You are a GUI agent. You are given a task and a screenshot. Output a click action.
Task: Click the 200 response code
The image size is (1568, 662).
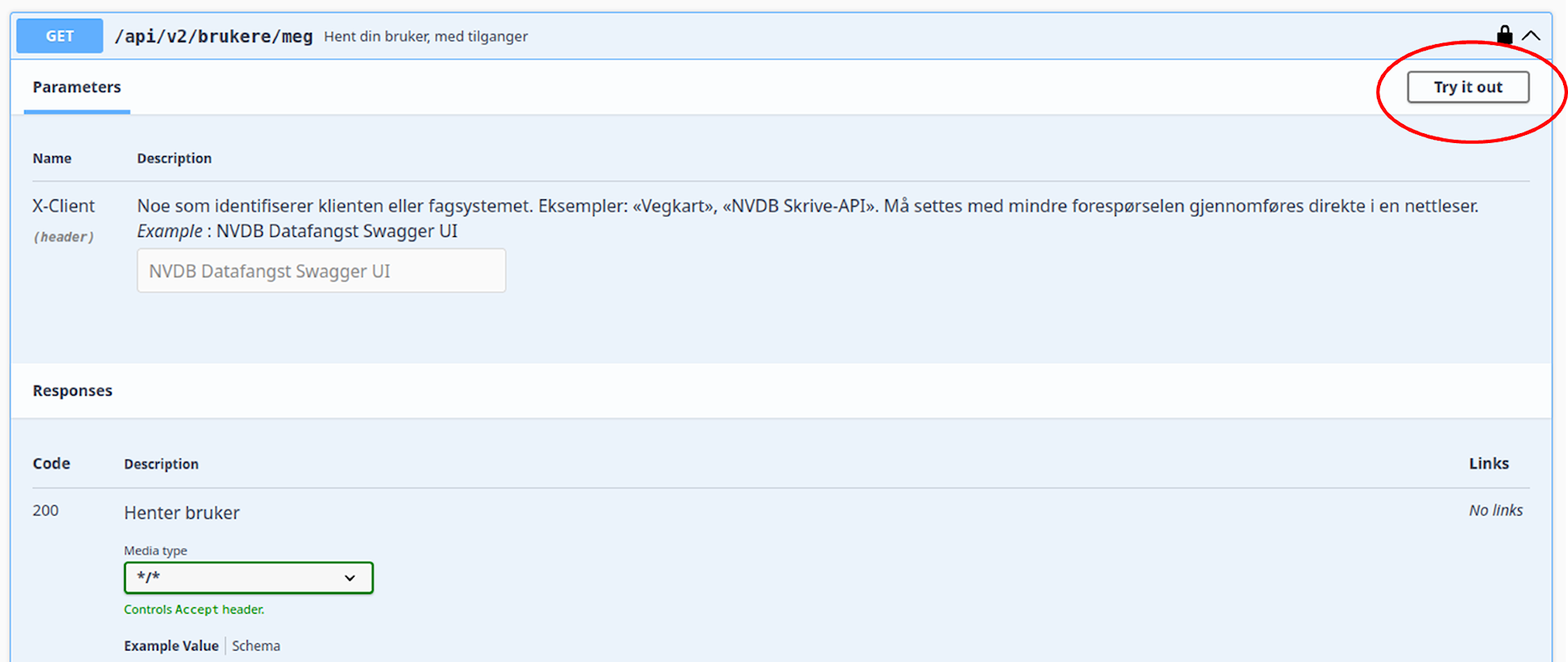[46, 511]
